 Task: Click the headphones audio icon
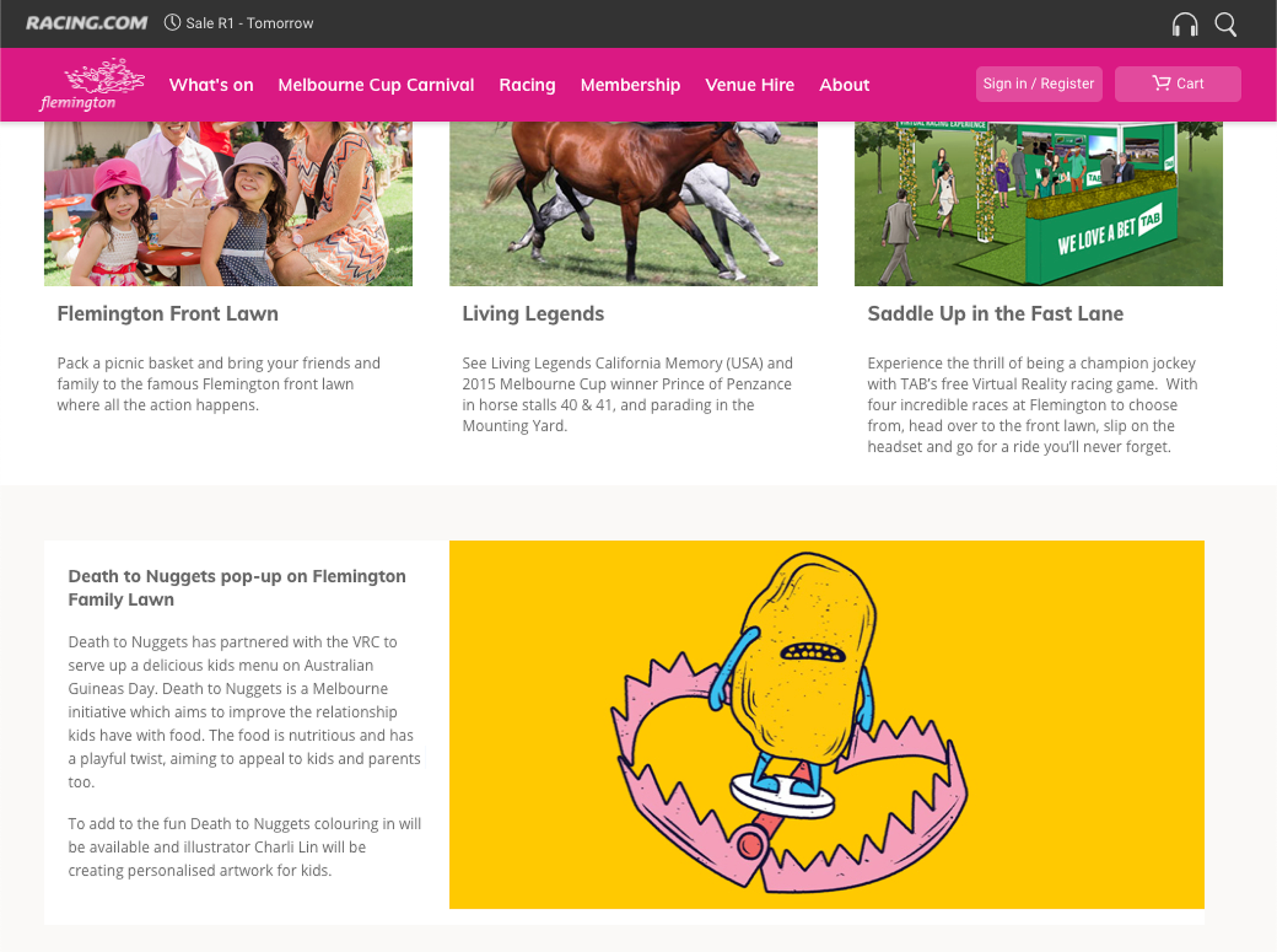click(1185, 25)
